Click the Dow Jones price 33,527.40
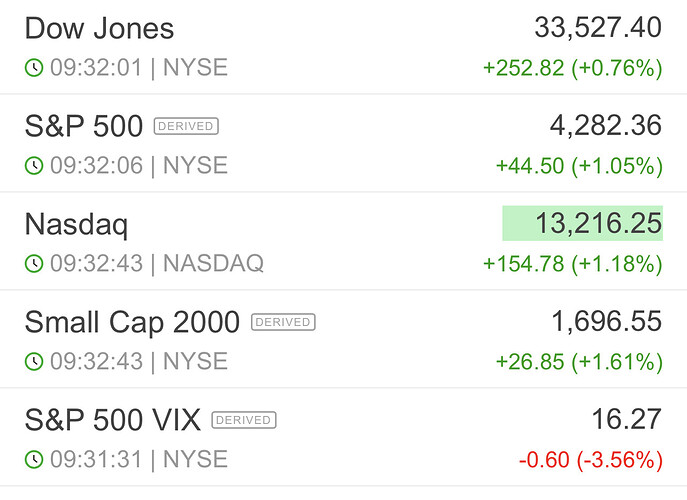687x500 pixels. [x=598, y=28]
